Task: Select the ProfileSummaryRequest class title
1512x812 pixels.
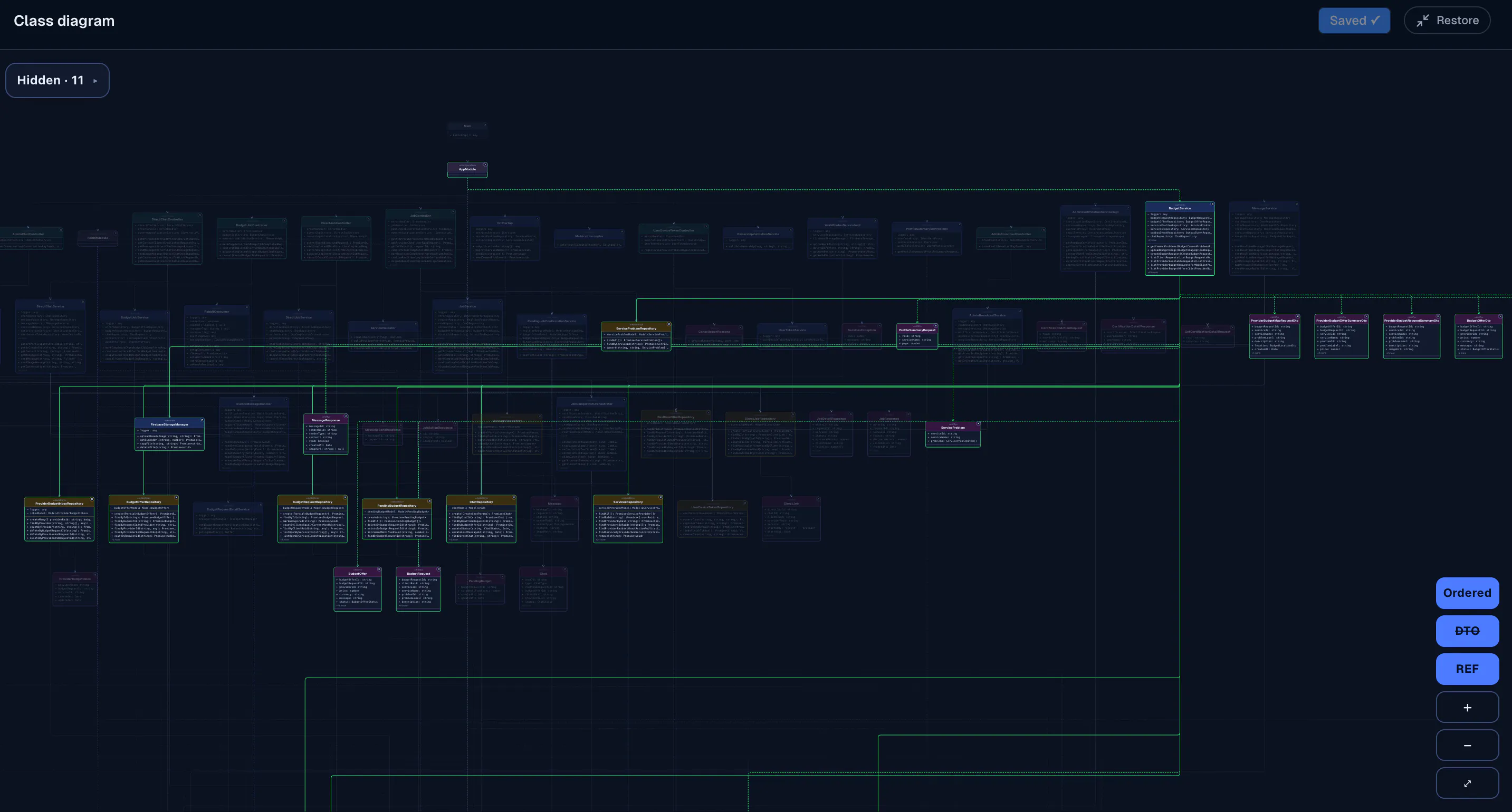Action: click(917, 330)
